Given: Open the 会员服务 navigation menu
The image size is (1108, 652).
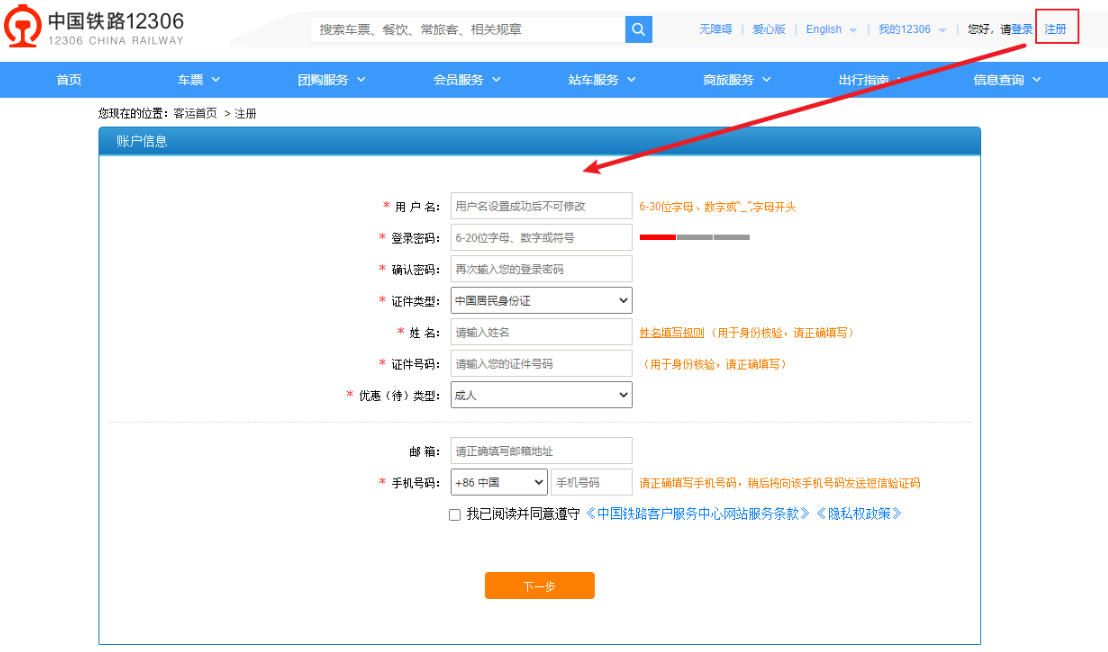Looking at the screenshot, I should [x=466, y=80].
